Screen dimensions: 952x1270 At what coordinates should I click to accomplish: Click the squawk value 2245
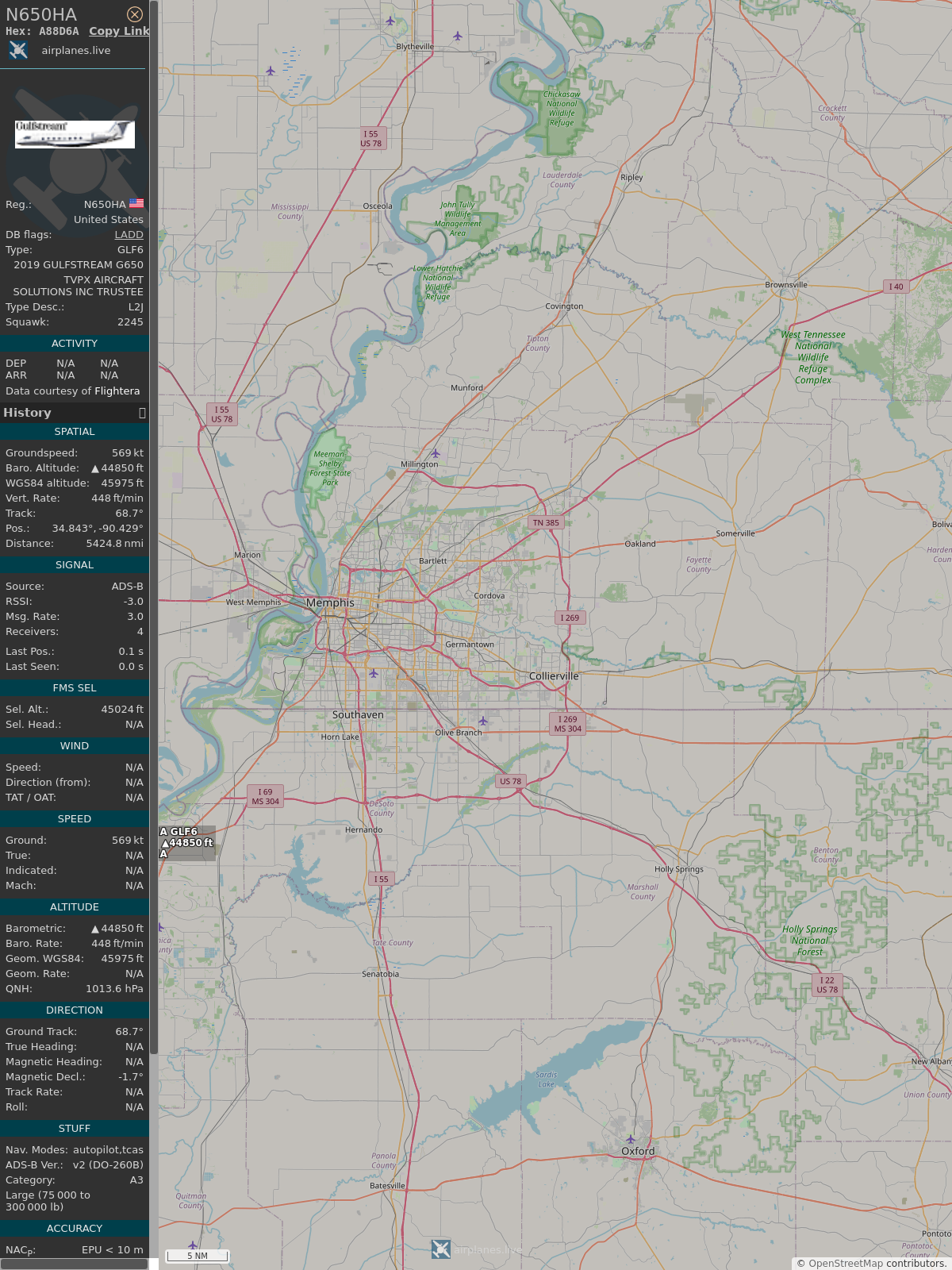pos(130,322)
